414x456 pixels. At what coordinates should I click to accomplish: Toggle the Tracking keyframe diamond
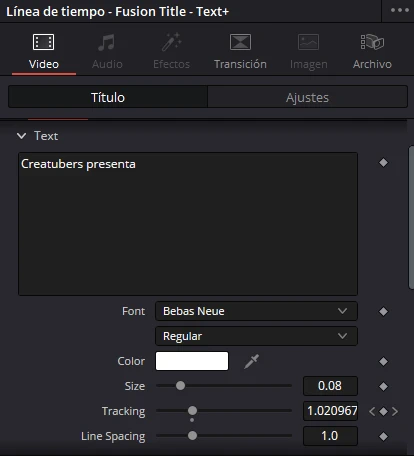383,411
